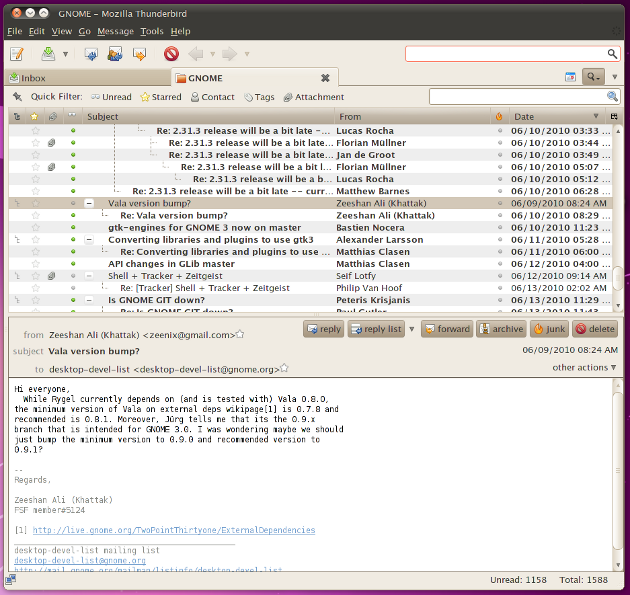
Task: Toggle the Unread quick filter
Action: (111, 97)
